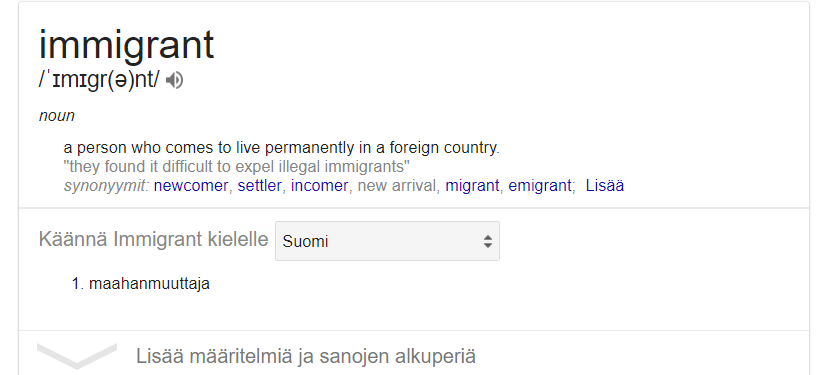The width and height of the screenshot is (820, 375).
Task: Click the example sentence about illegal immigrants
Action: tap(236, 167)
